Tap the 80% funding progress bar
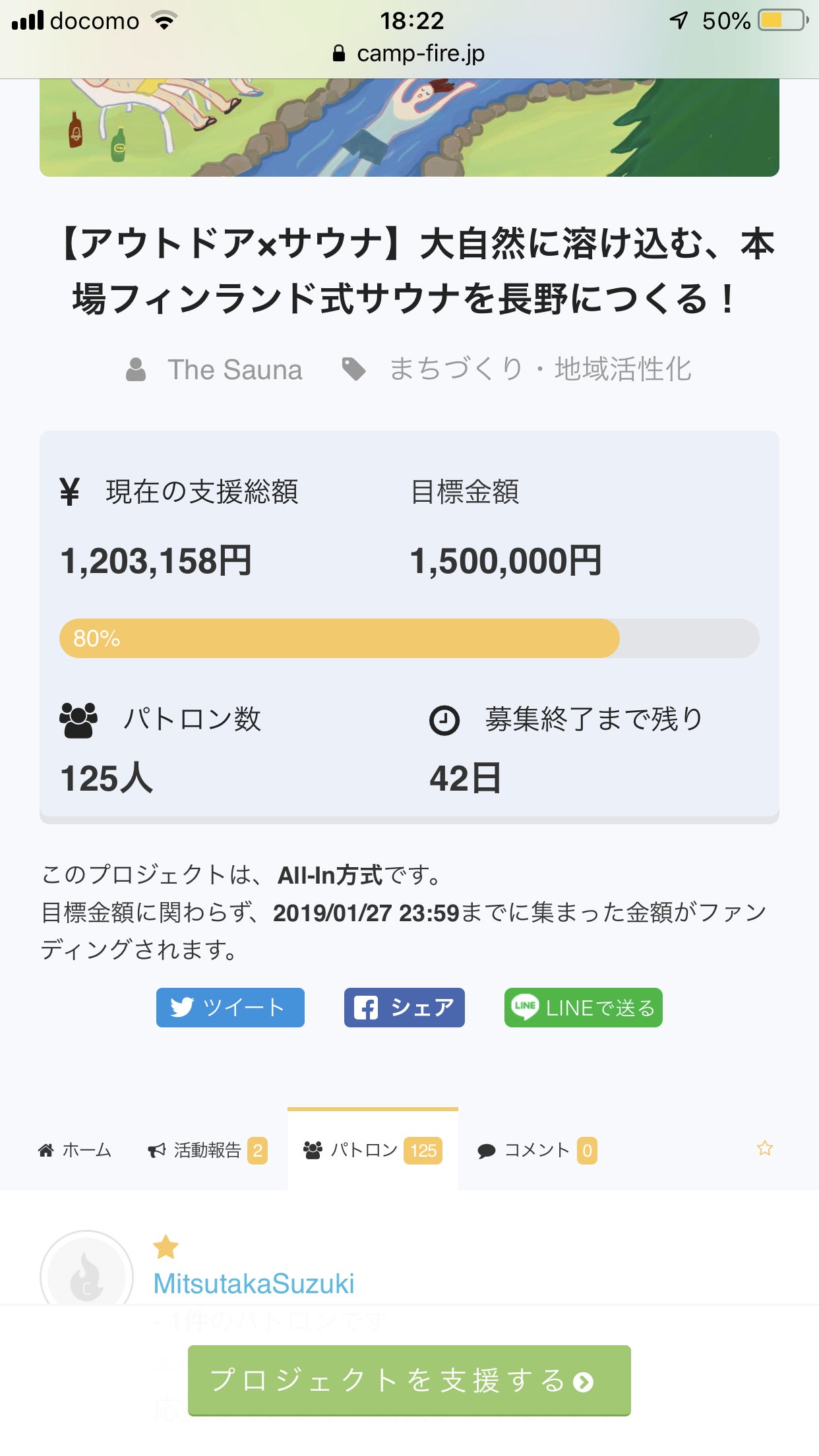The height and width of the screenshot is (1456, 819). [409, 638]
